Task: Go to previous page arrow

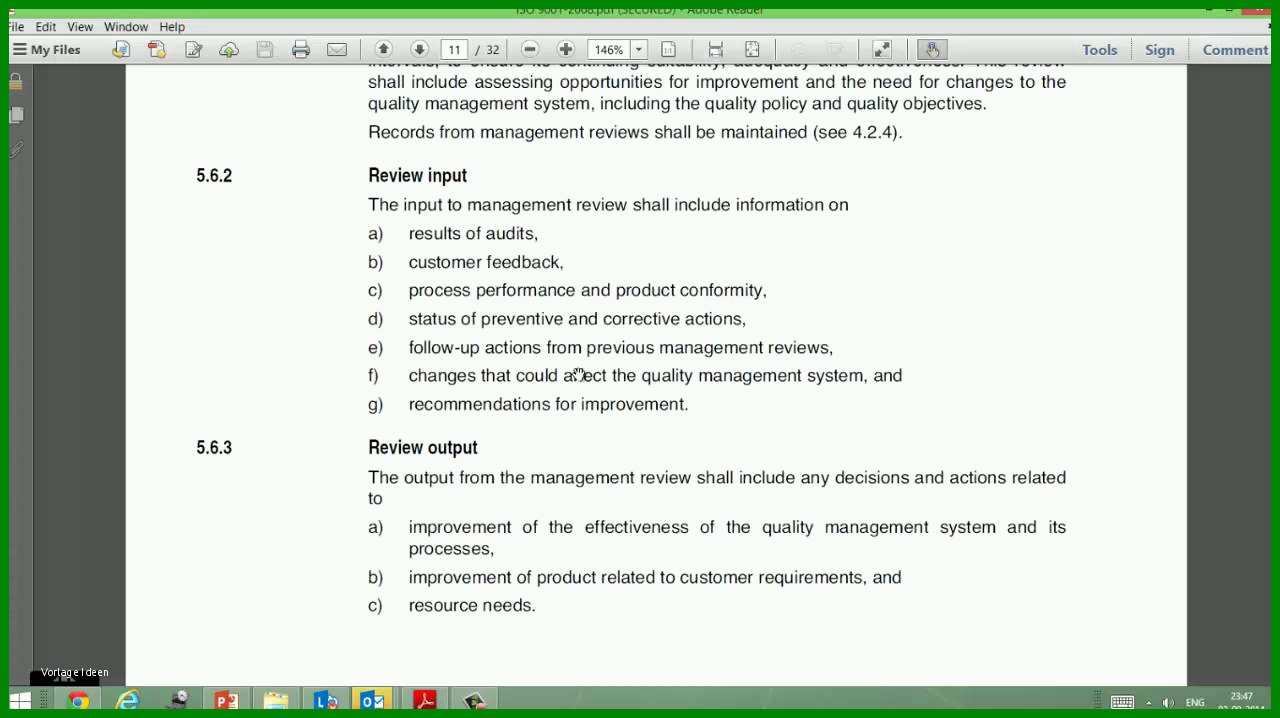Action: coord(383,49)
